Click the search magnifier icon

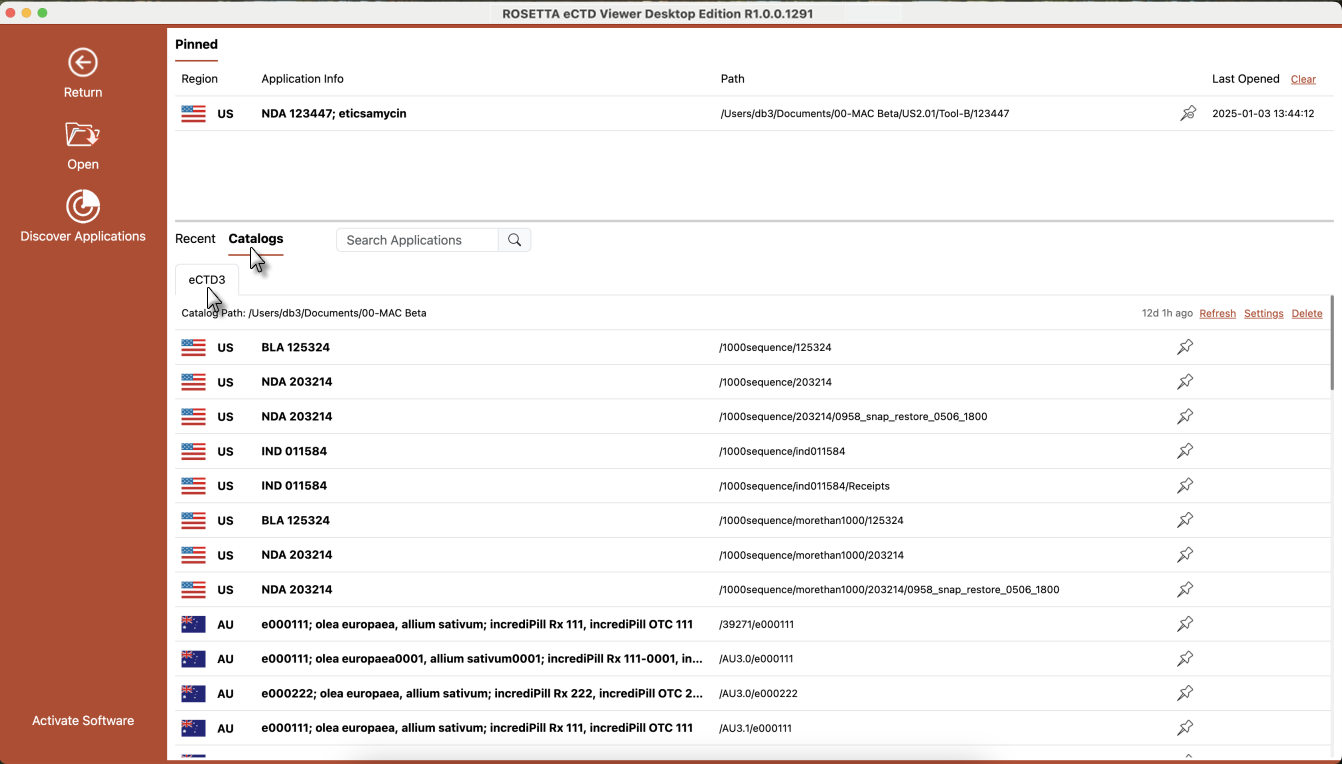click(x=514, y=240)
